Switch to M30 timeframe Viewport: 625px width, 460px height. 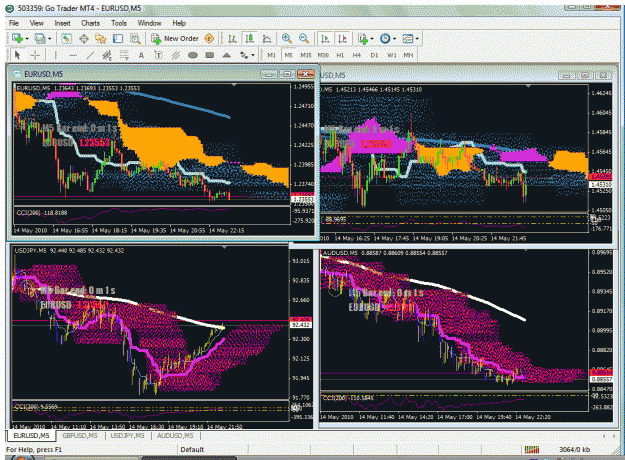point(323,55)
